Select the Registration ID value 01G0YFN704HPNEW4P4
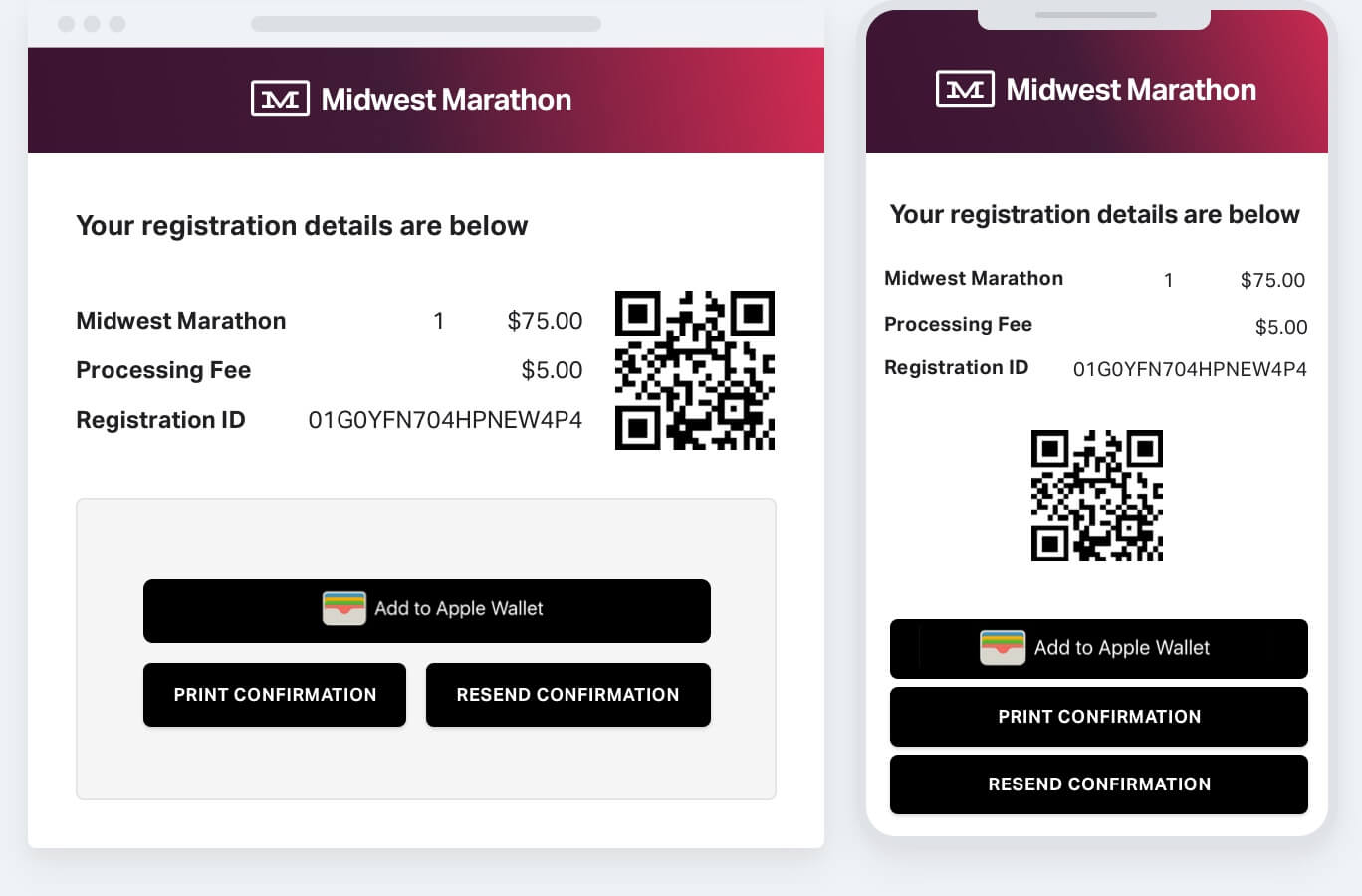1362x896 pixels. (446, 420)
